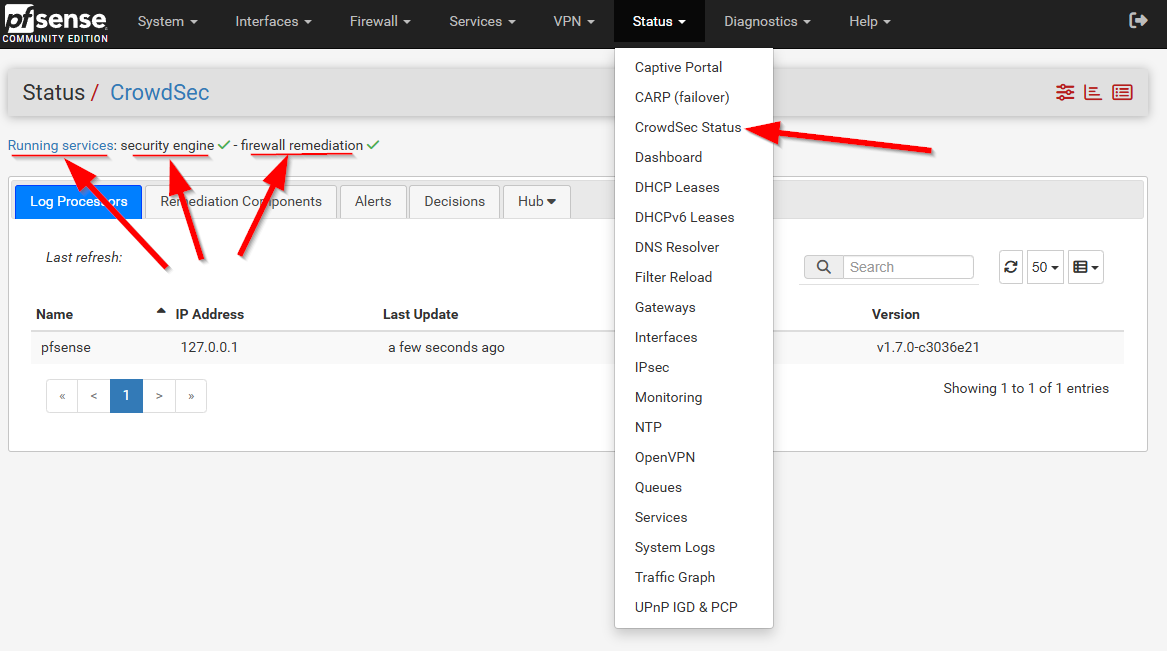
Task: Open the rows-per-page 50 dropdown
Action: [1045, 267]
